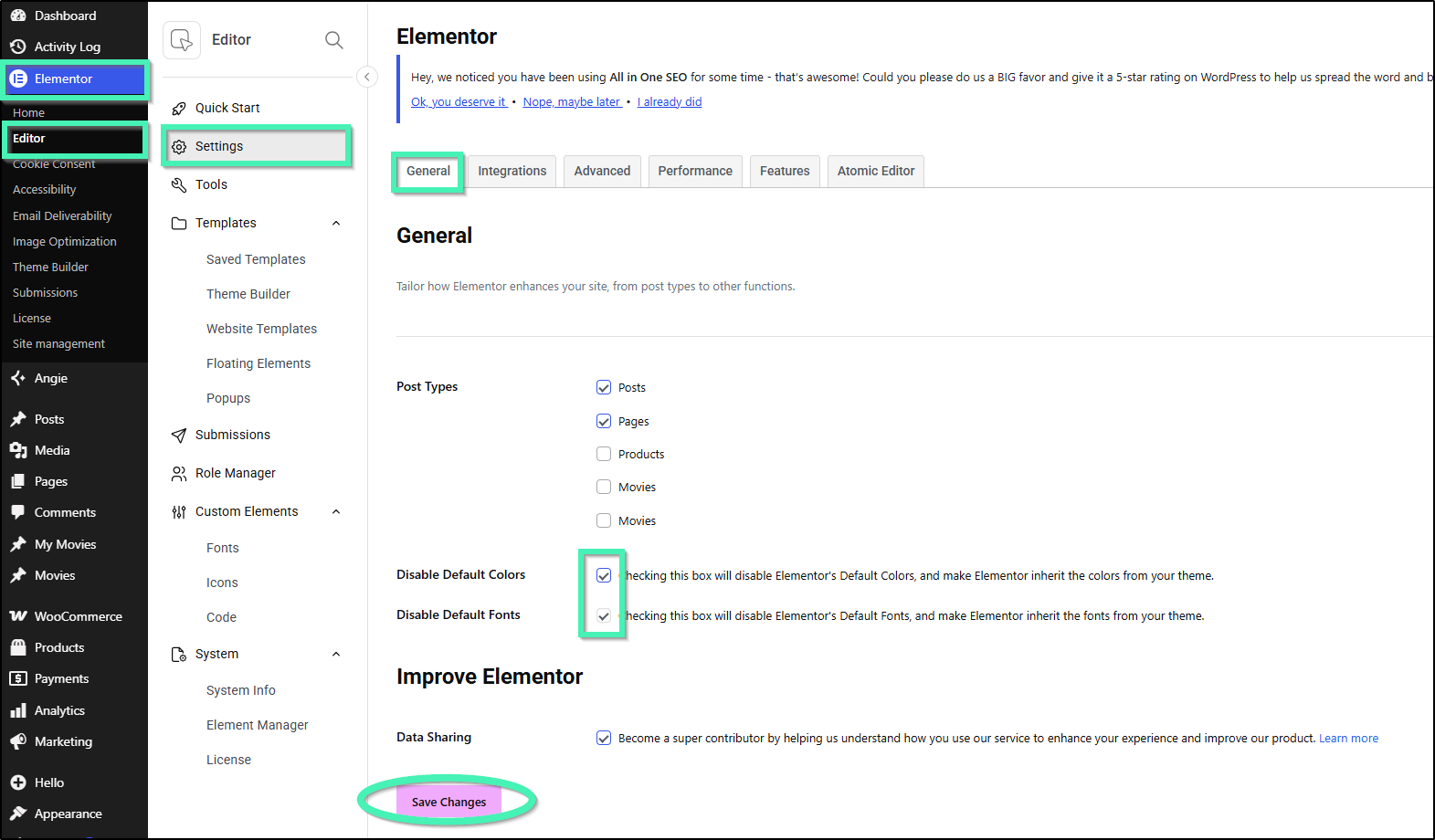Open Element Manager under System
Screen dimensions: 1435x840
click(x=258, y=726)
